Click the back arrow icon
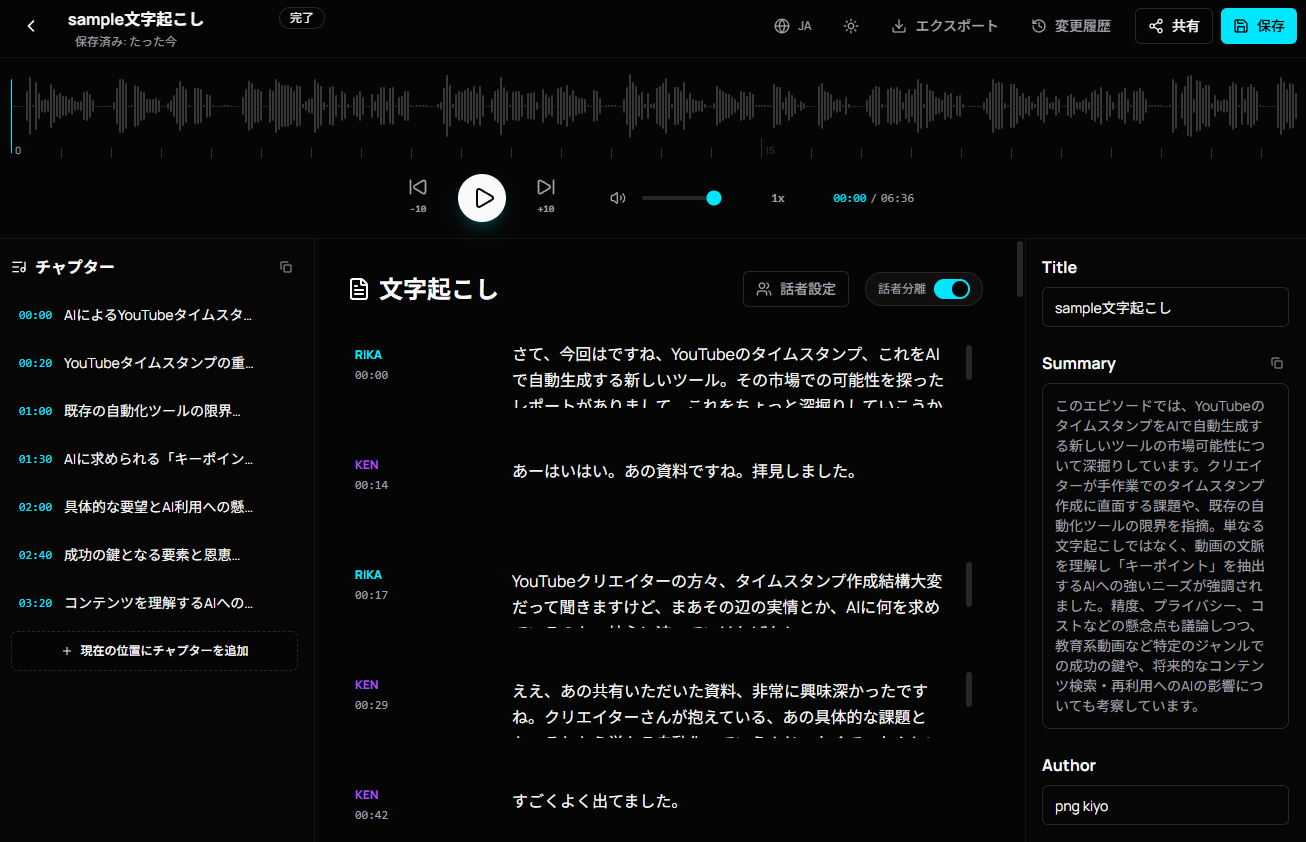The image size is (1306, 842). click(x=31, y=26)
